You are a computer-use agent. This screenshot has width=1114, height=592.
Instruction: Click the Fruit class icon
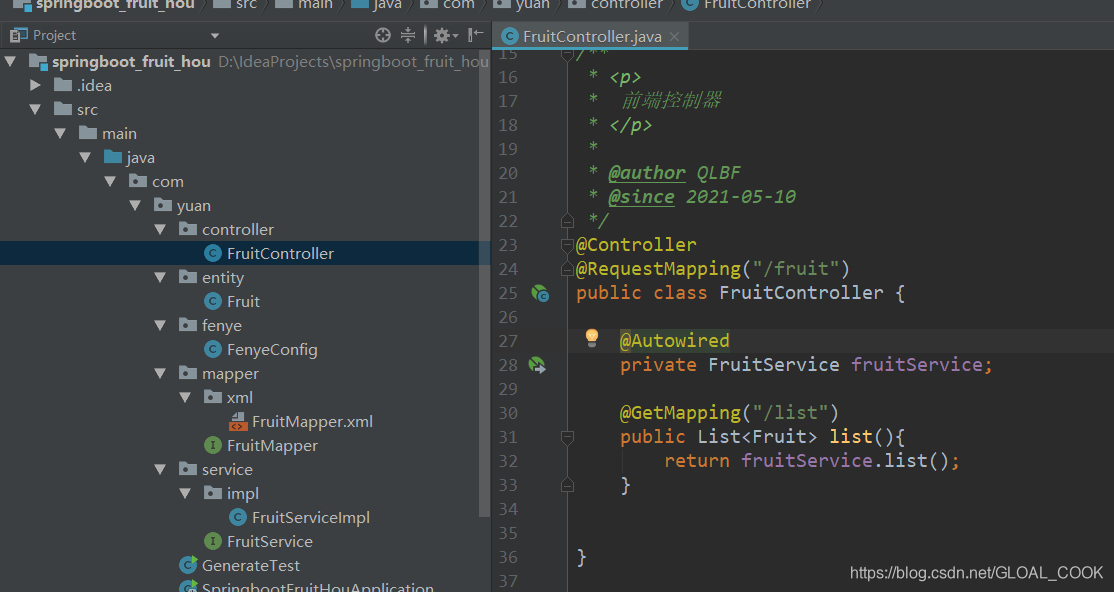[212, 301]
